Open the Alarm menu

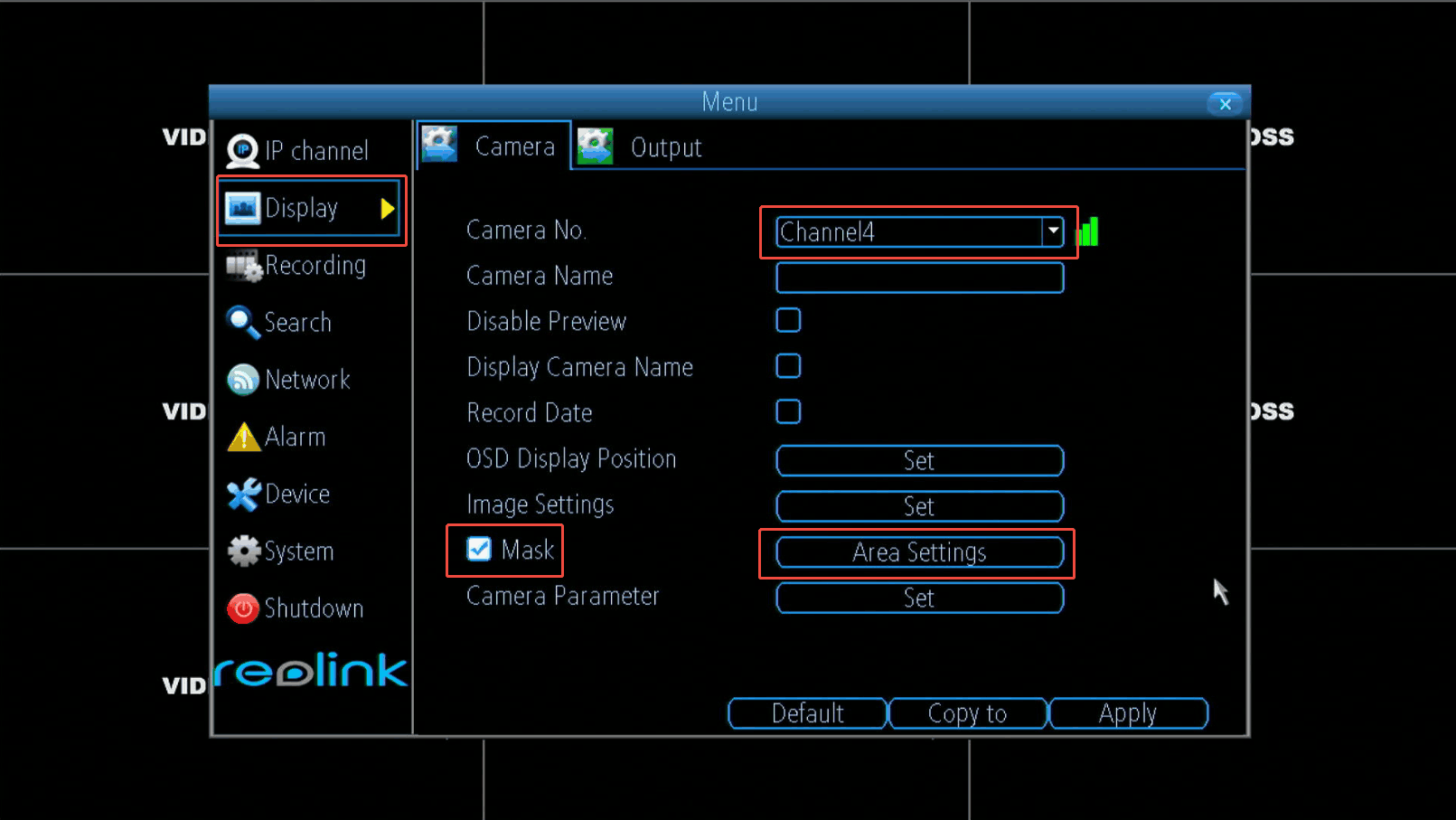click(277, 437)
